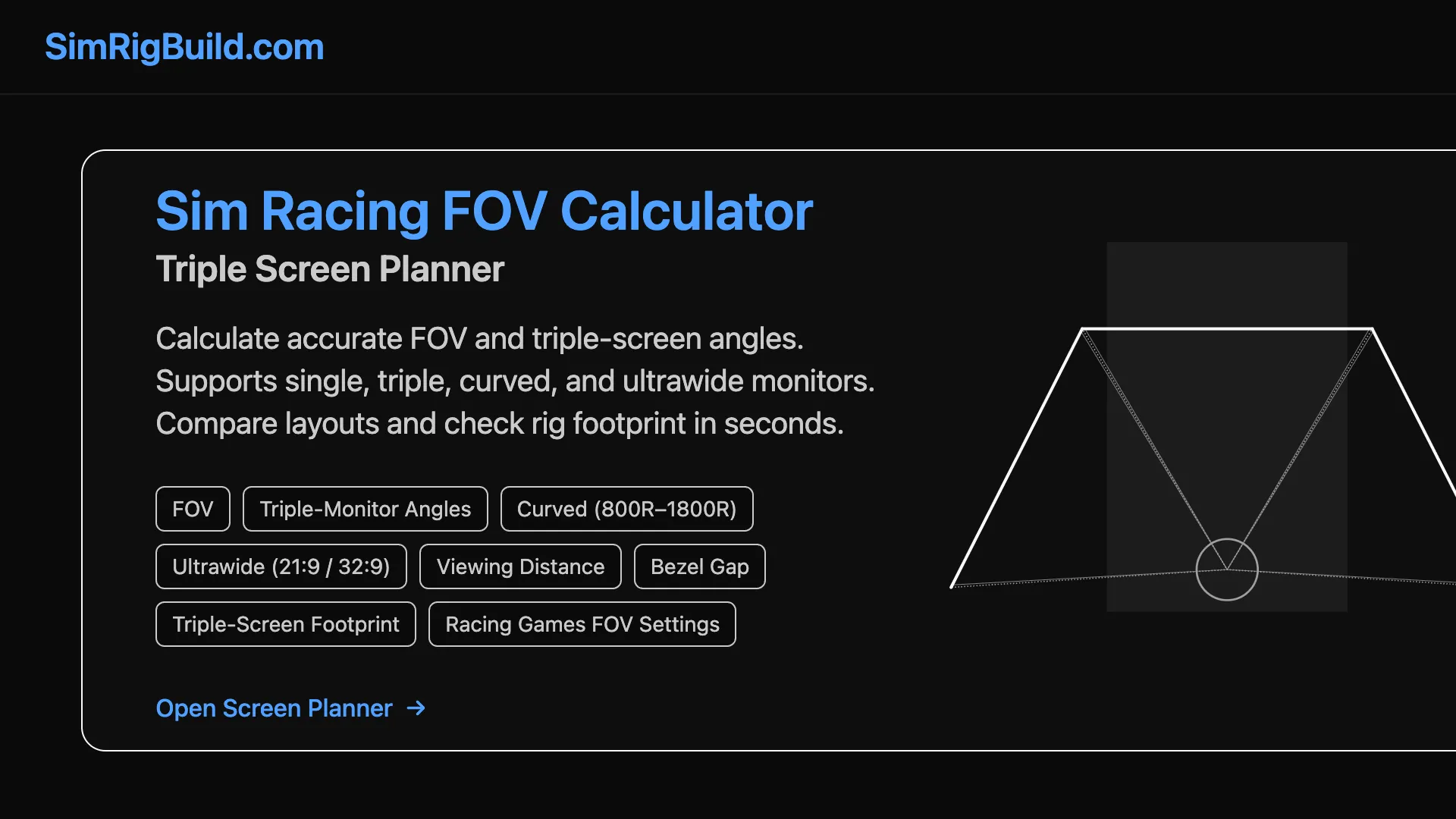Click the arrow icon next to Open Screen Planner

point(416,708)
